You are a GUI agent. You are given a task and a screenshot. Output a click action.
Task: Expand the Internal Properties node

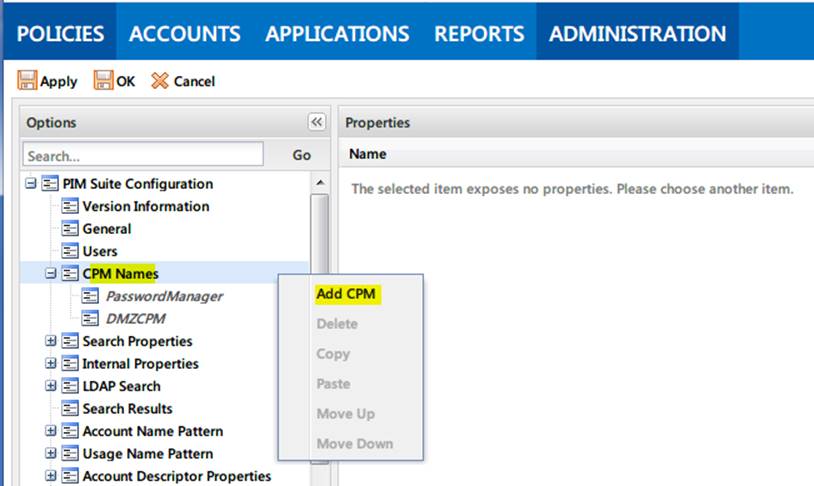(x=50, y=363)
